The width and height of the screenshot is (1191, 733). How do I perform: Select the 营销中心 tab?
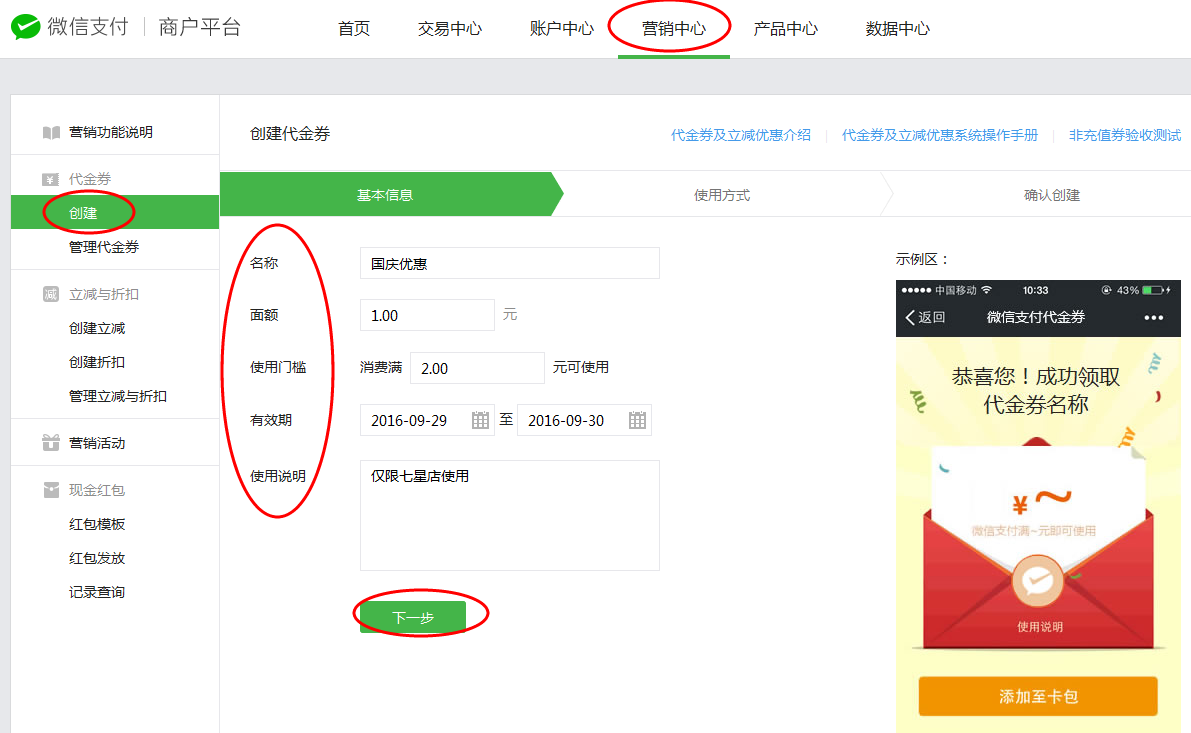[674, 29]
